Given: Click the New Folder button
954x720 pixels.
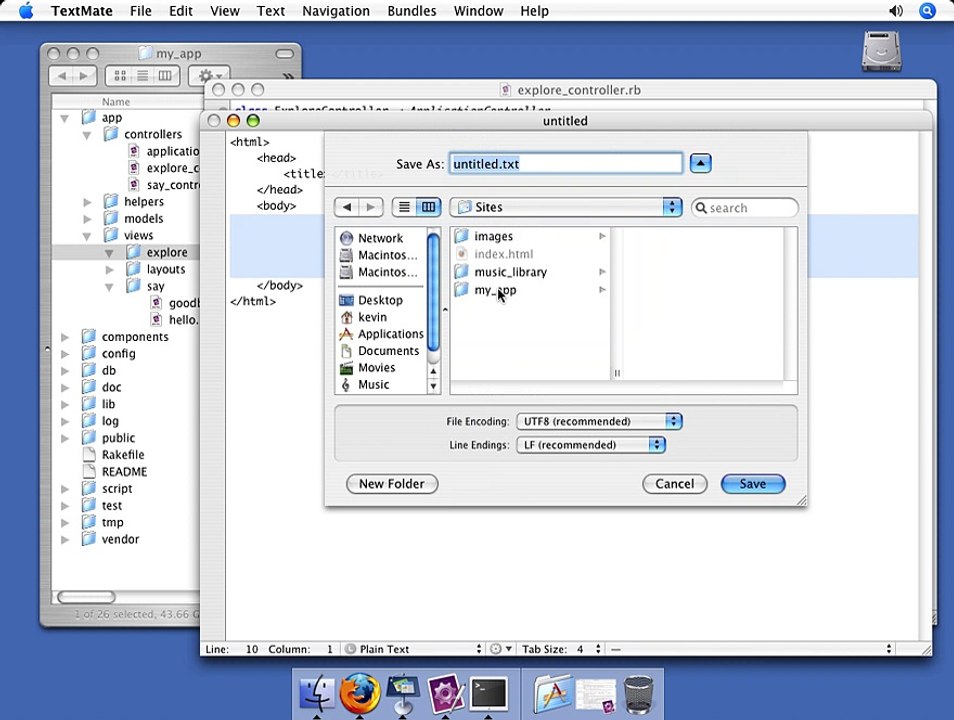Looking at the screenshot, I should click(x=392, y=484).
